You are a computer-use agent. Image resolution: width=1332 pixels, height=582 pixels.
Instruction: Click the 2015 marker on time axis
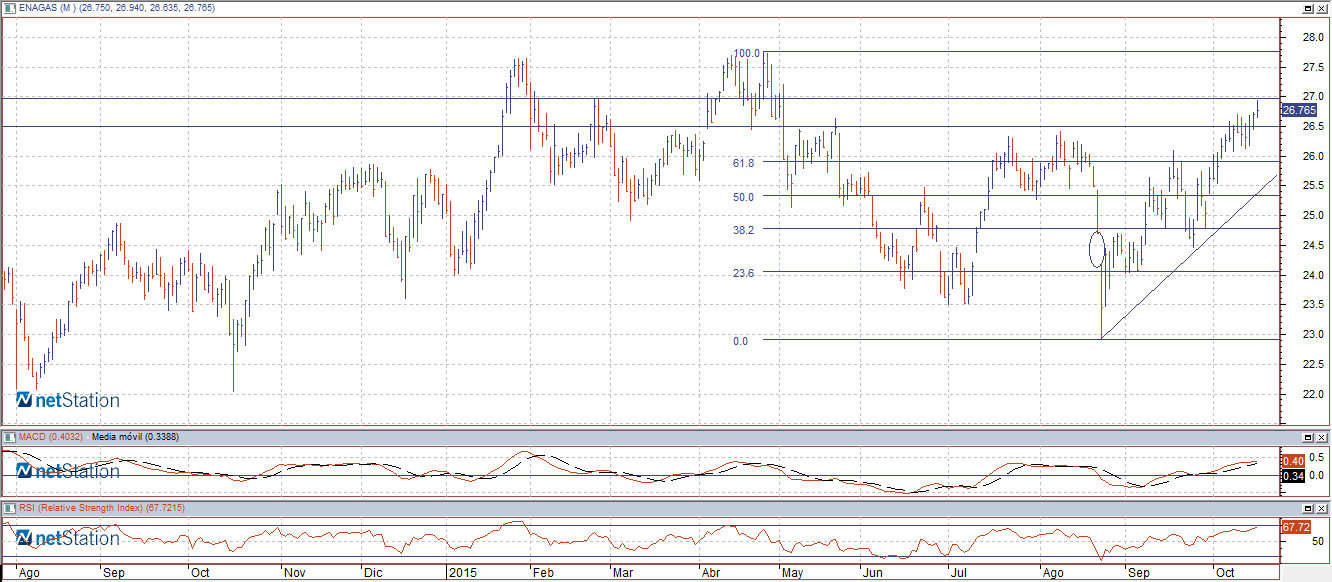(x=462, y=574)
